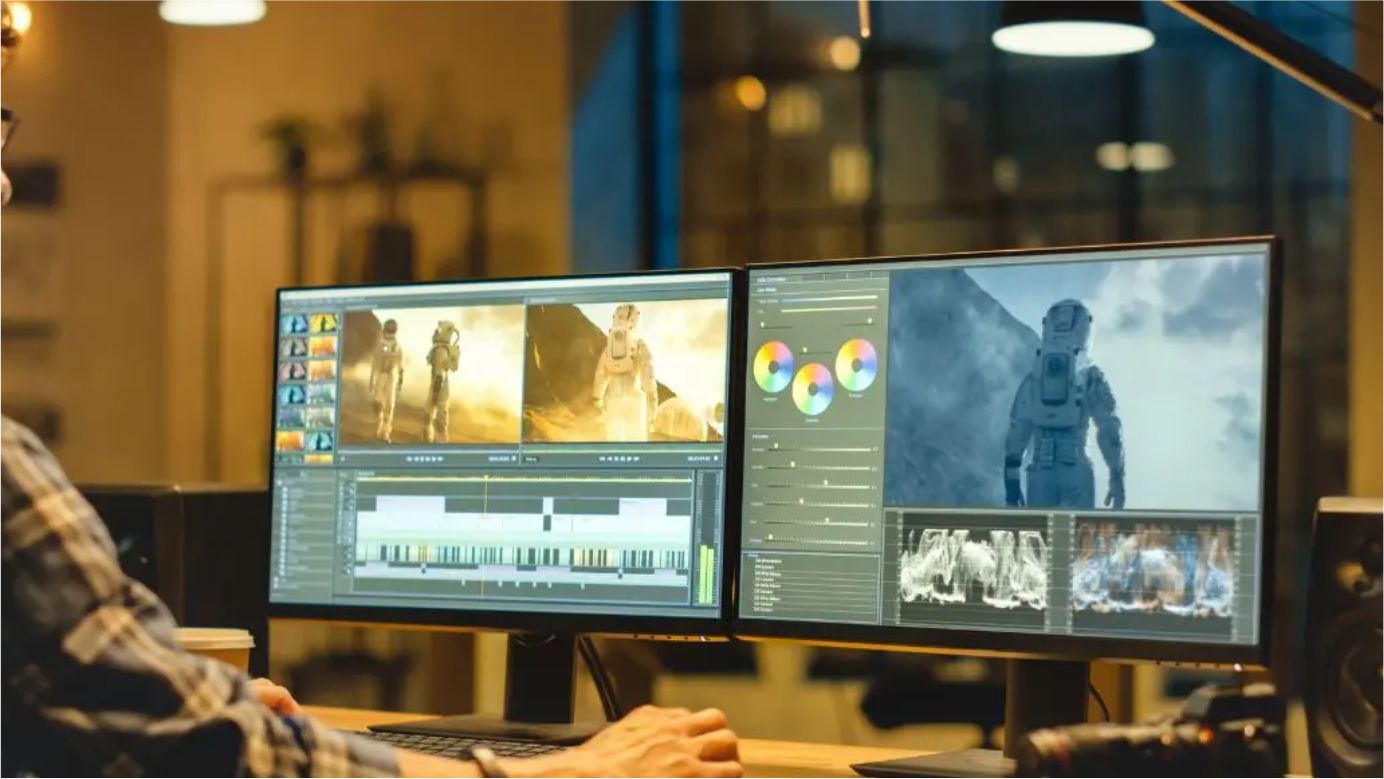Click the program preview showing one golden astronaut
This screenshot has height=779, width=1384.
(625, 370)
